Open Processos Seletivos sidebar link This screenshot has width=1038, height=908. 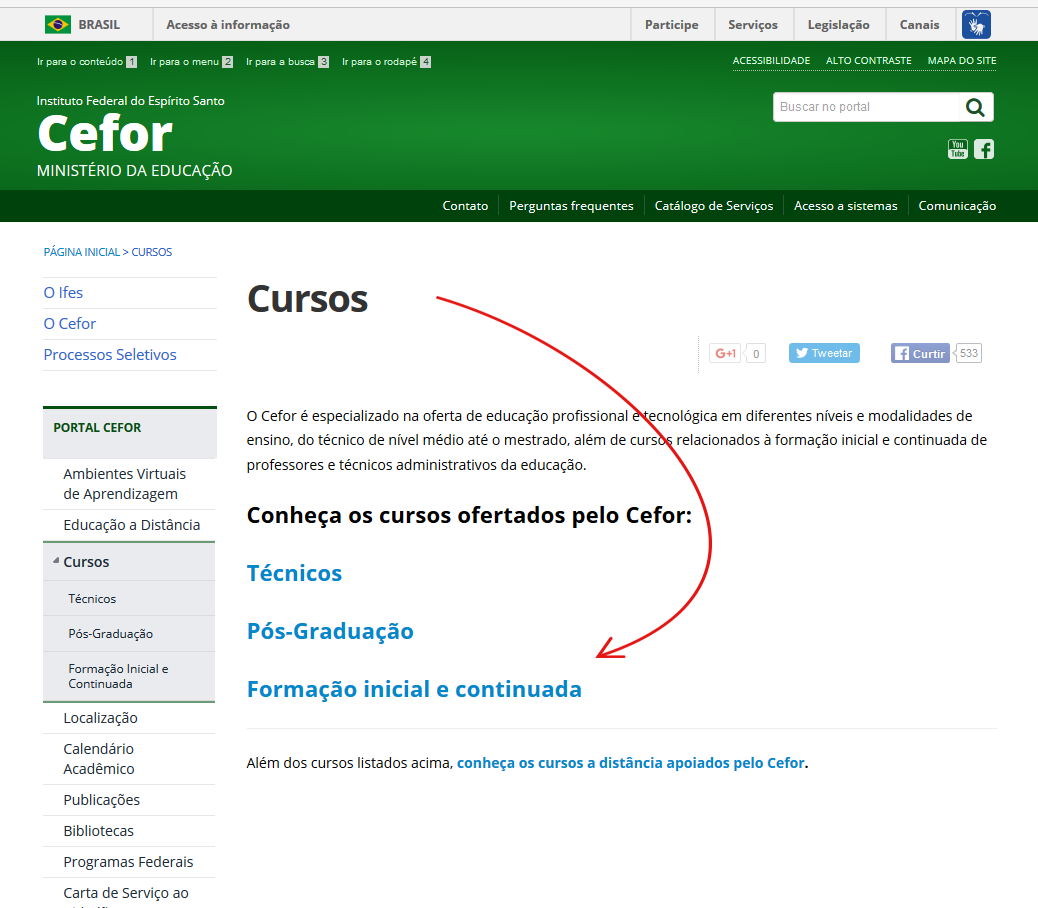pyautogui.click(x=110, y=355)
